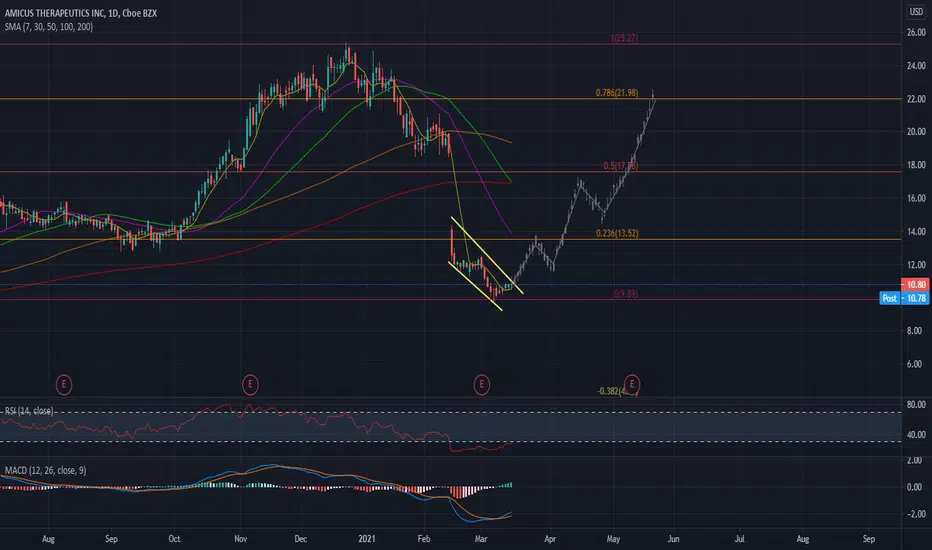Screen dimensions: 932x550
Task: Click the red 10.80 last price tag
Action: click(915, 284)
